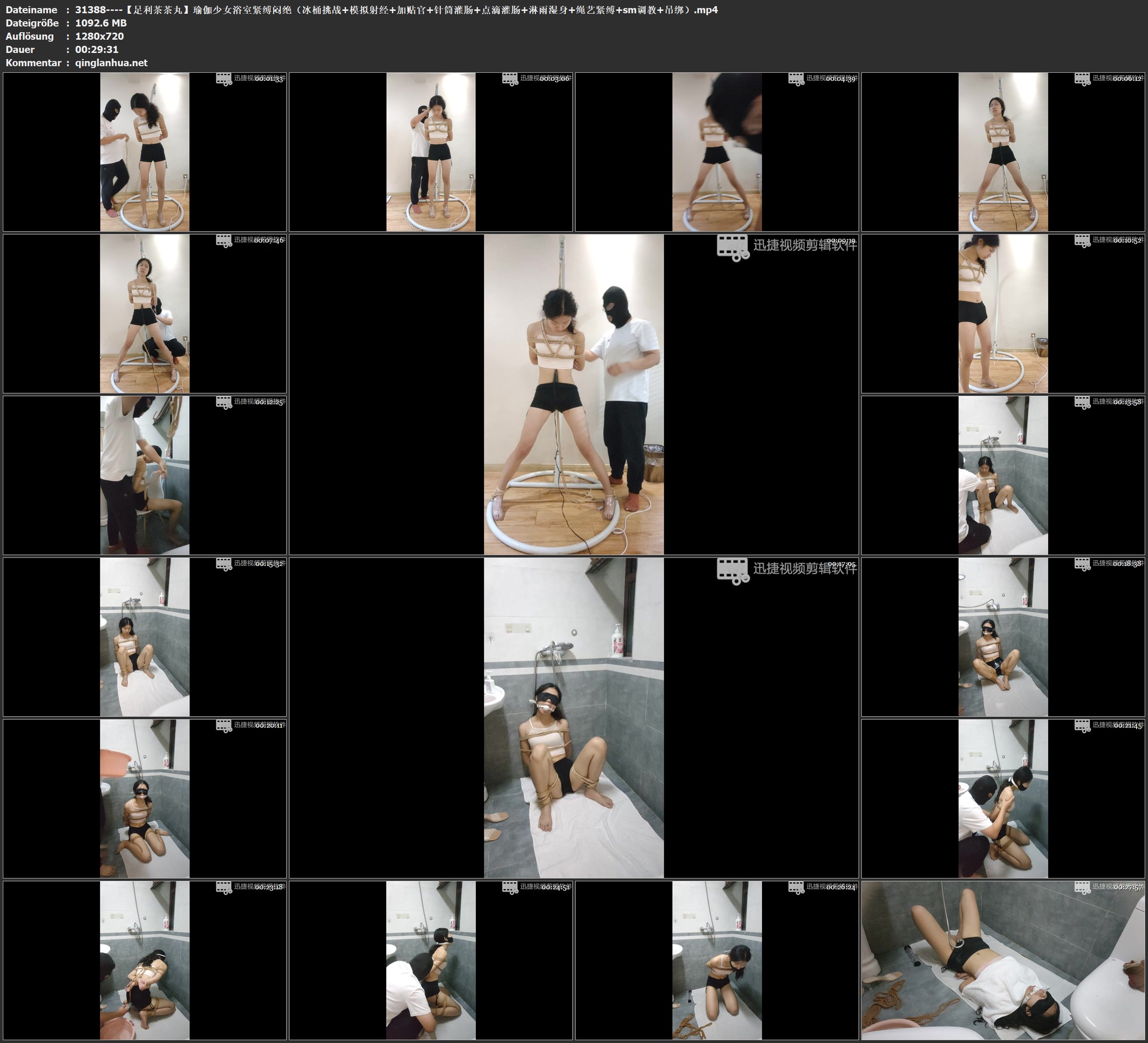Image resolution: width=1148 pixels, height=1043 pixels.
Task: Click the 1280x720 resolution value
Action: pyautogui.click(x=99, y=36)
